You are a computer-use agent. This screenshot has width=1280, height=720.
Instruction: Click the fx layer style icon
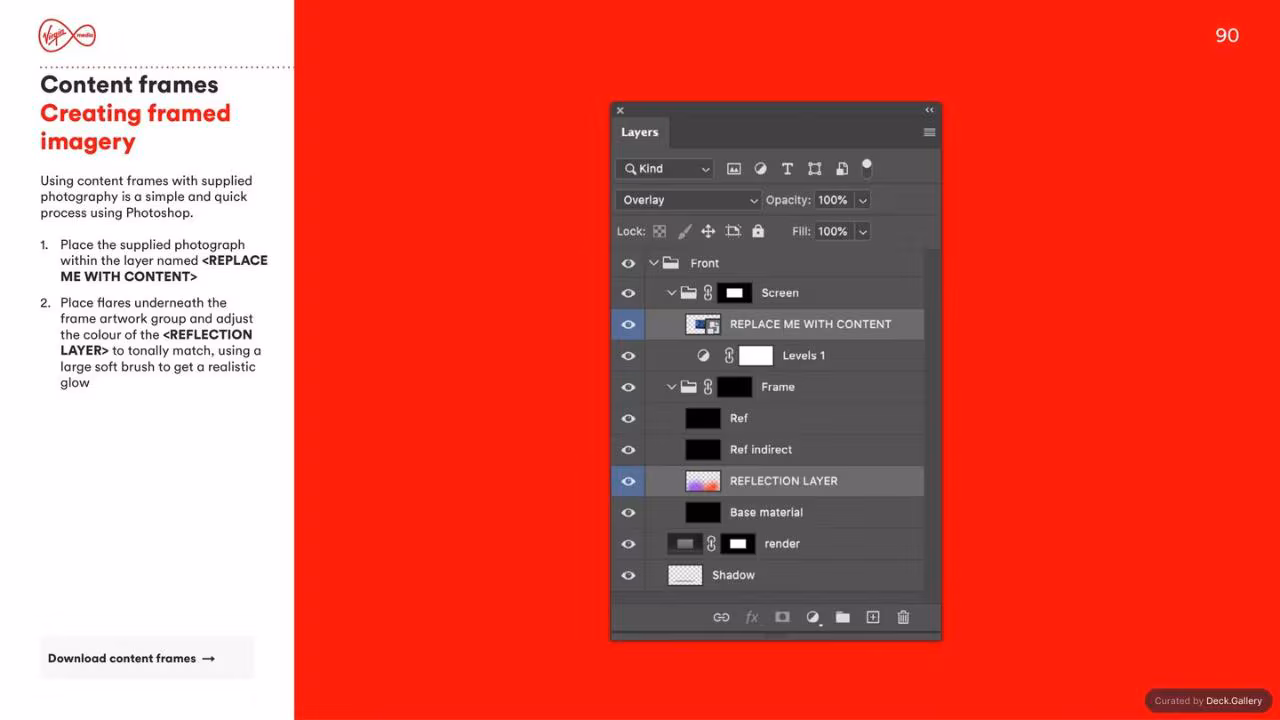click(752, 617)
